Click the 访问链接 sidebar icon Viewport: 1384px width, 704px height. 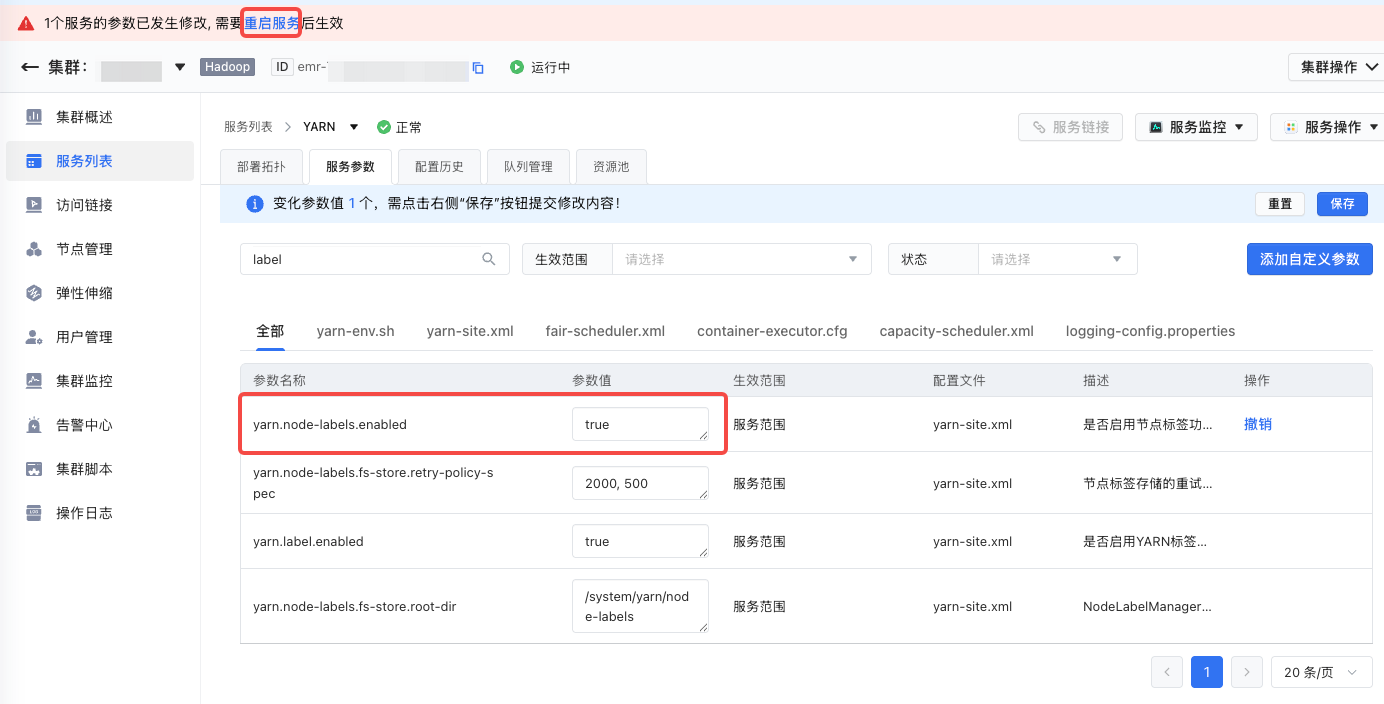click(34, 205)
